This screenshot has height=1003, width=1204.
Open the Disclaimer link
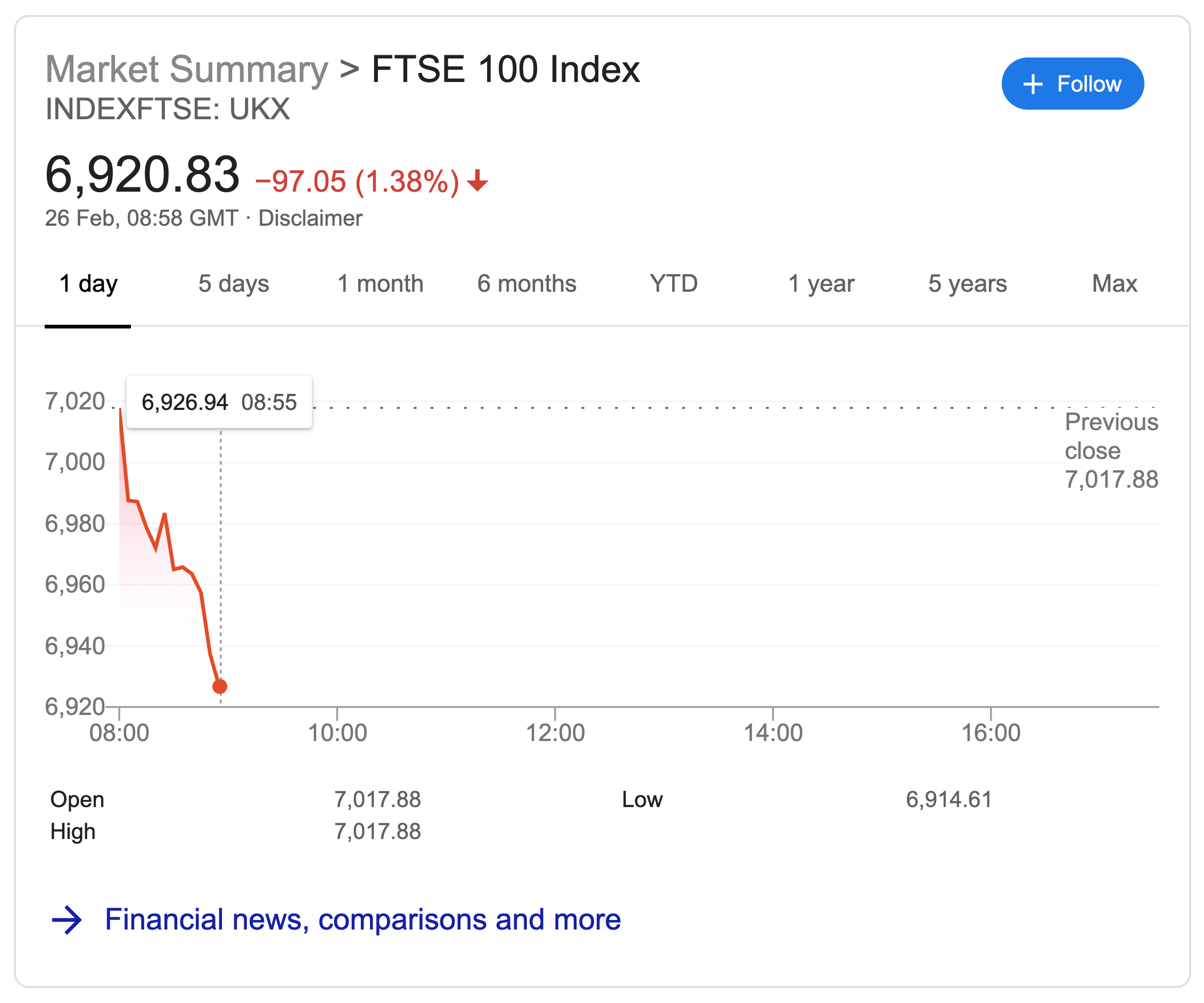coord(310,218)
